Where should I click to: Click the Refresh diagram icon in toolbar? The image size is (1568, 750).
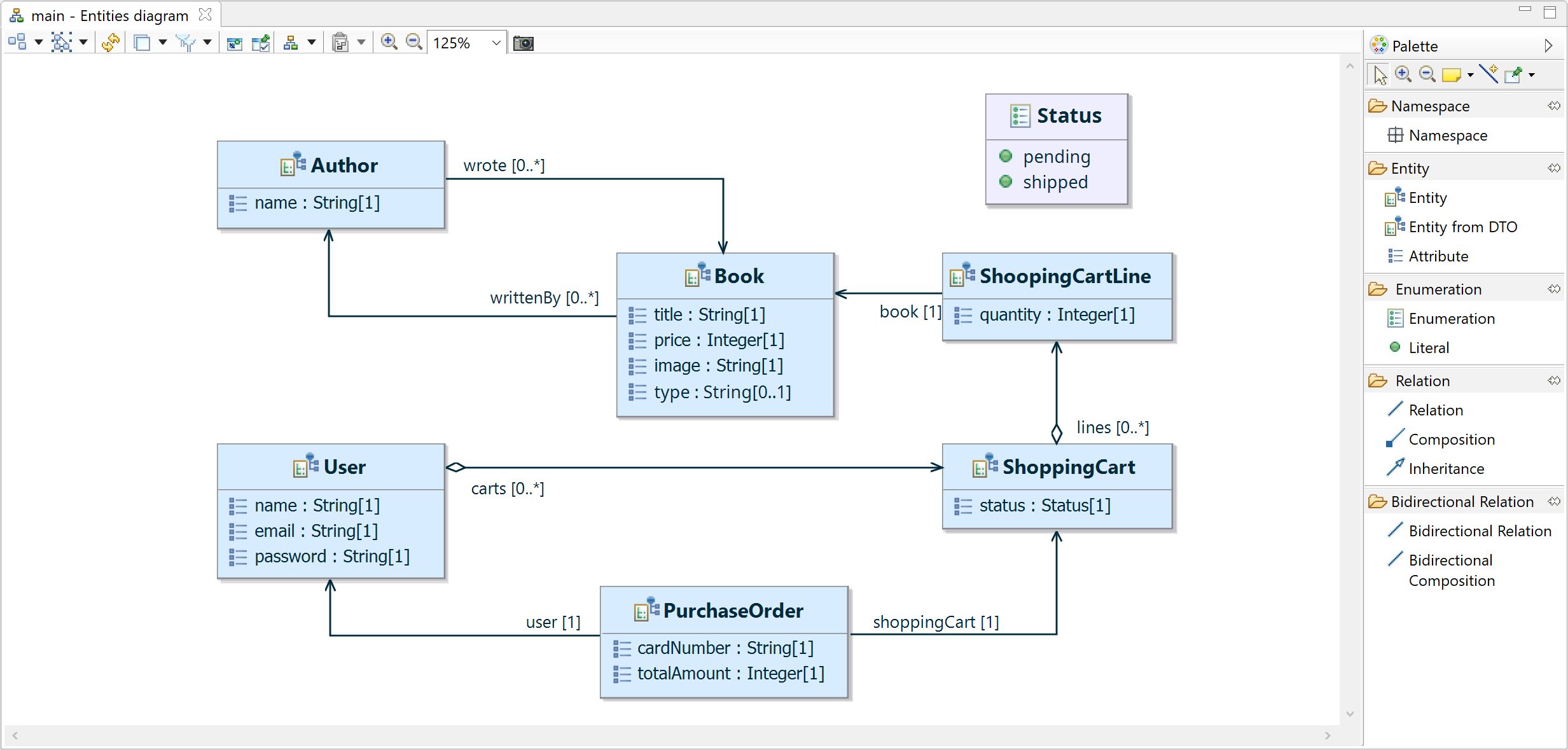(110, 43)
